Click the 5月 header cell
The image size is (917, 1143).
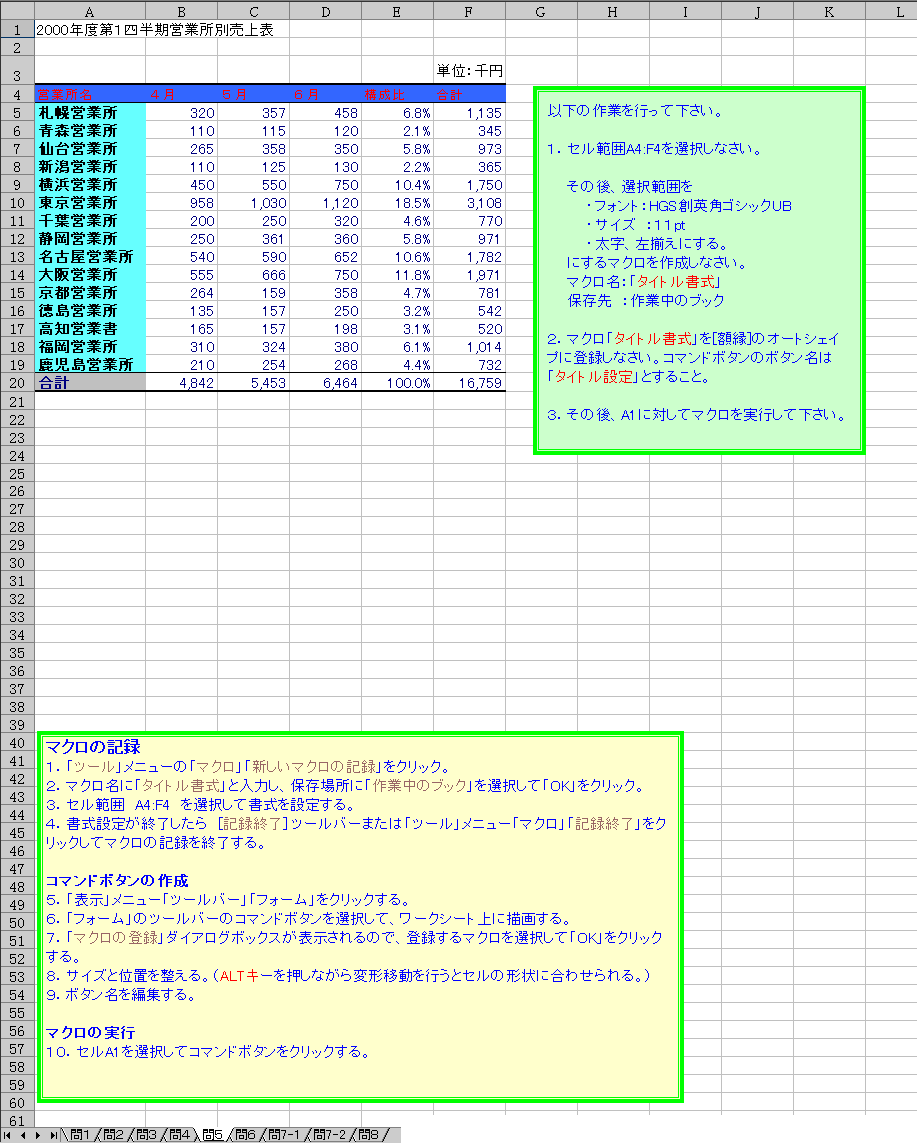click(254, 95)
